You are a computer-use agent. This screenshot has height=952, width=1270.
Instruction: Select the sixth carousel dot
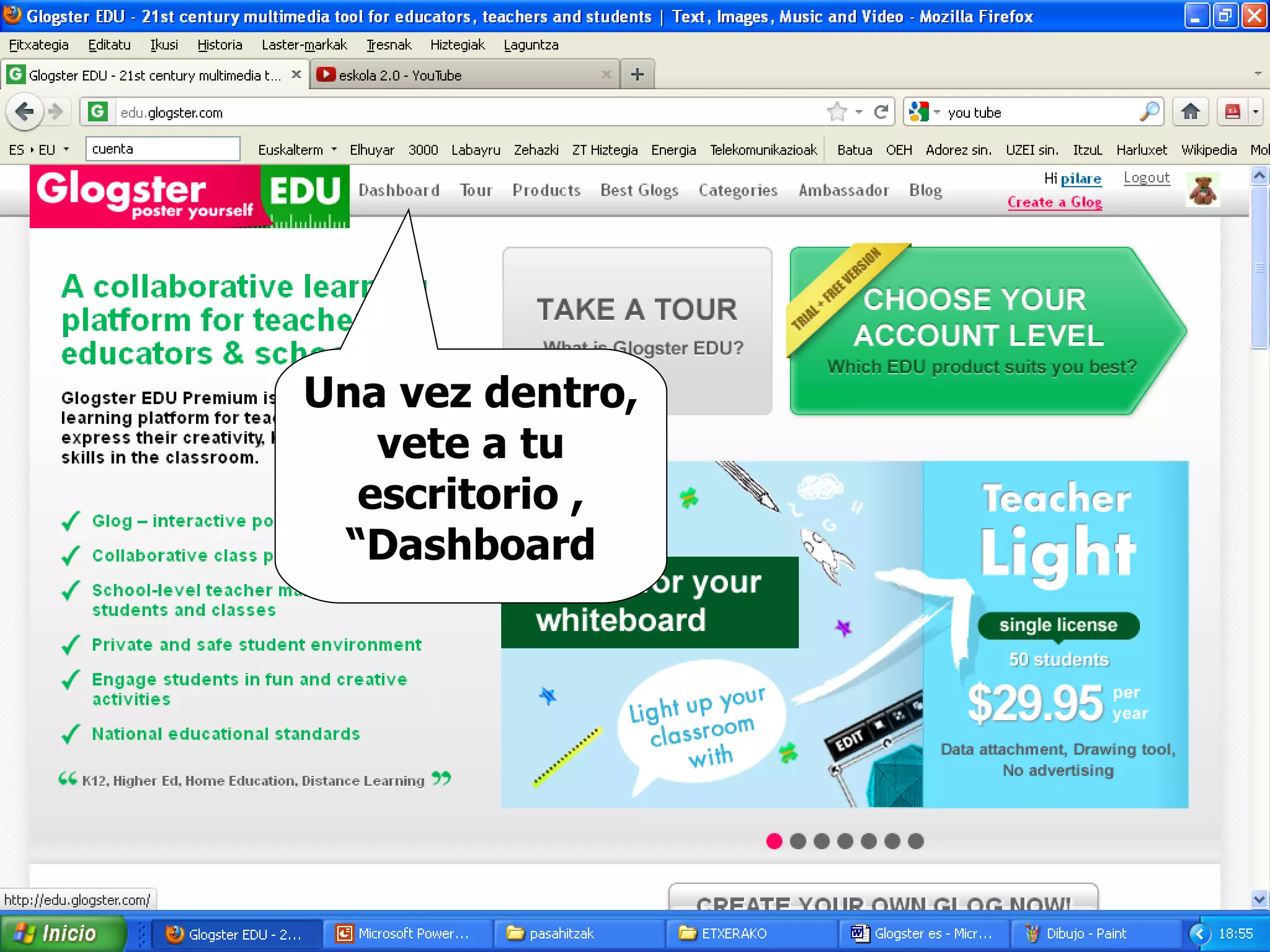click(x=892, y=841)
